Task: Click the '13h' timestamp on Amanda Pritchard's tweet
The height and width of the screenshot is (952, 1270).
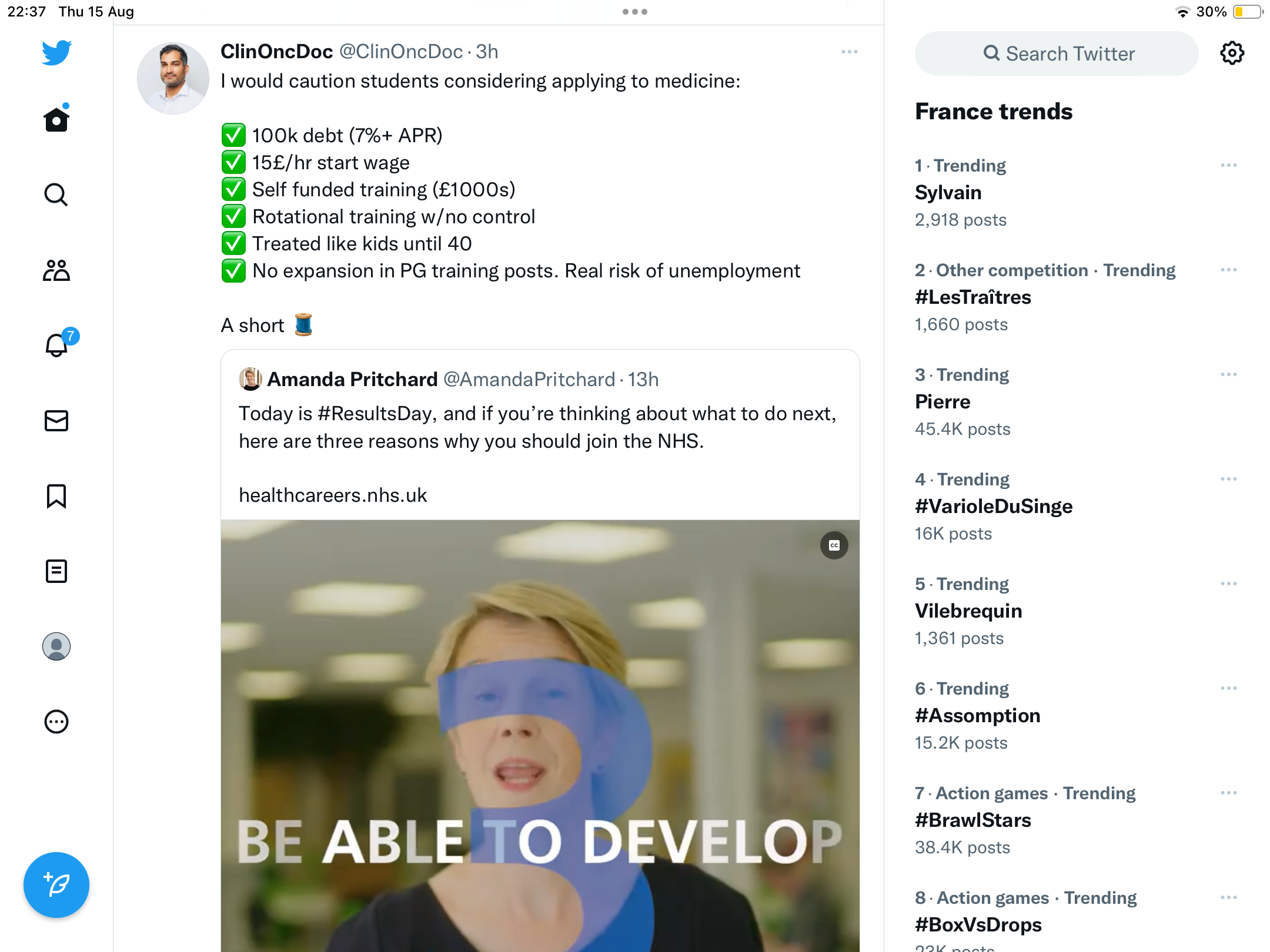Action: pyautogui.click(x=643, y=380)
